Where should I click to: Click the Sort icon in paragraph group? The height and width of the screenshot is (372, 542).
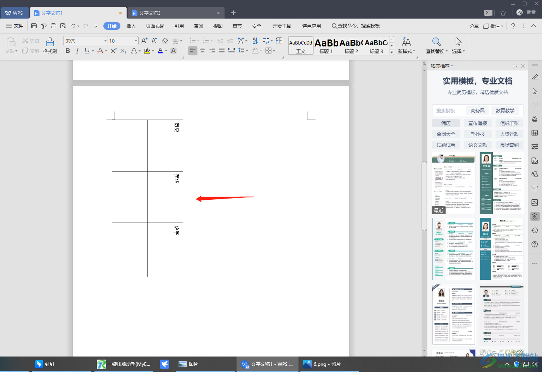tap(255, 41)
